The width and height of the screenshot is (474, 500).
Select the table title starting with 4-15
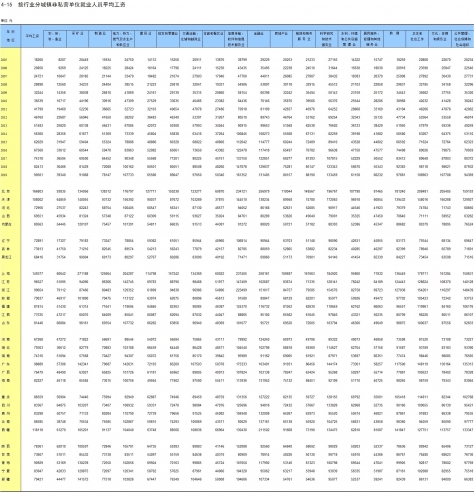tap(63, 5)
